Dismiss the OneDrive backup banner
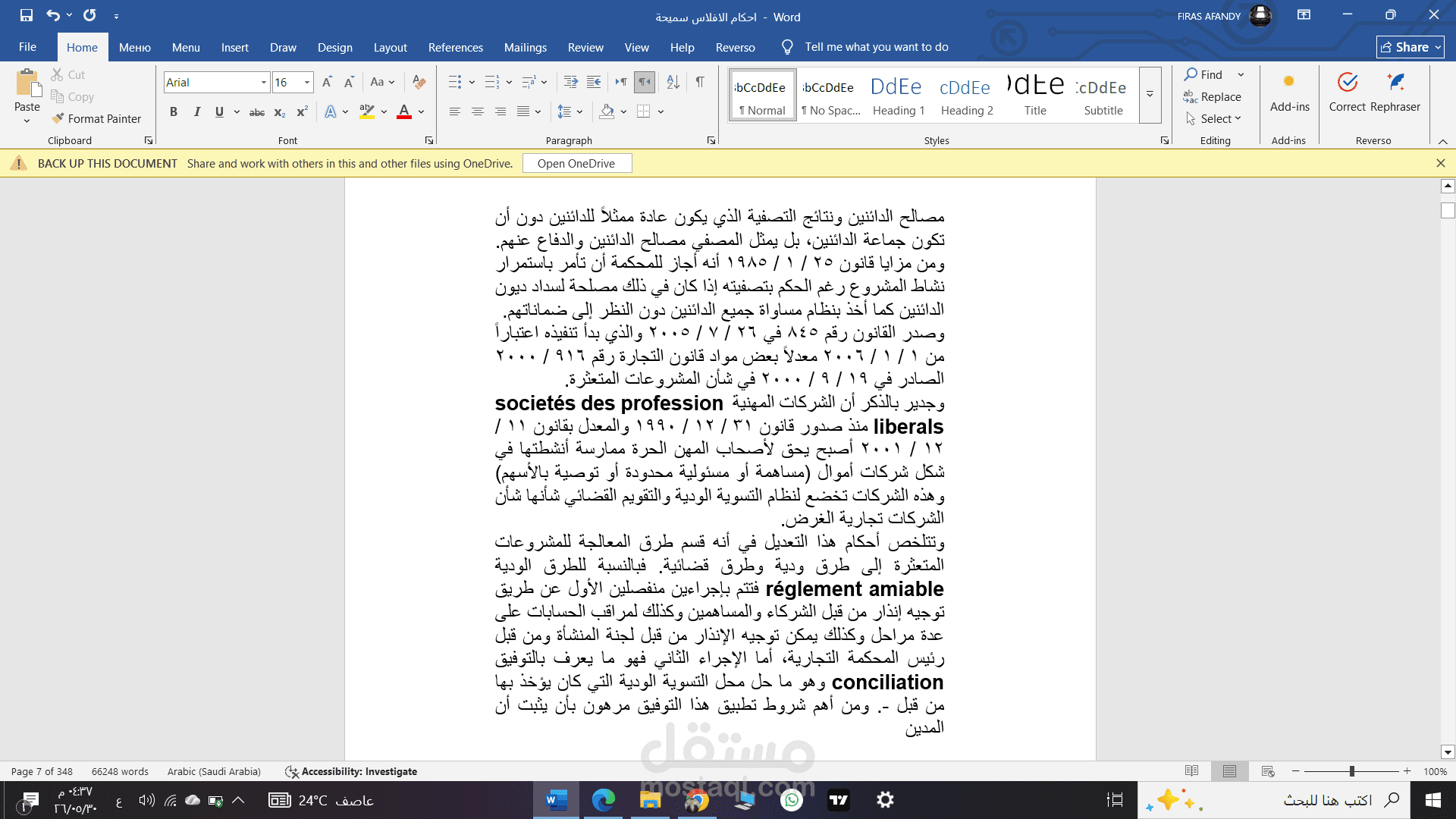This screenshot has width=1456, height=819. click(1440, 163)
